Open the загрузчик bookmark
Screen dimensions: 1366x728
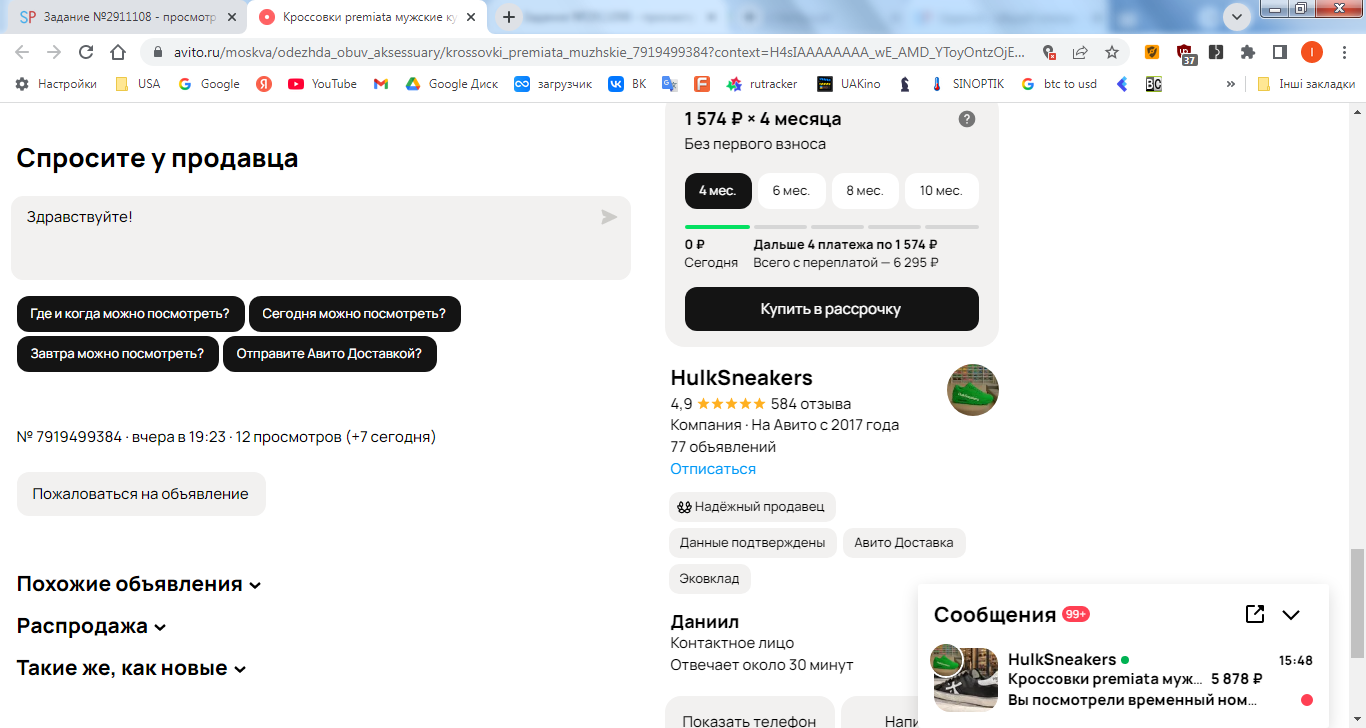553,84
